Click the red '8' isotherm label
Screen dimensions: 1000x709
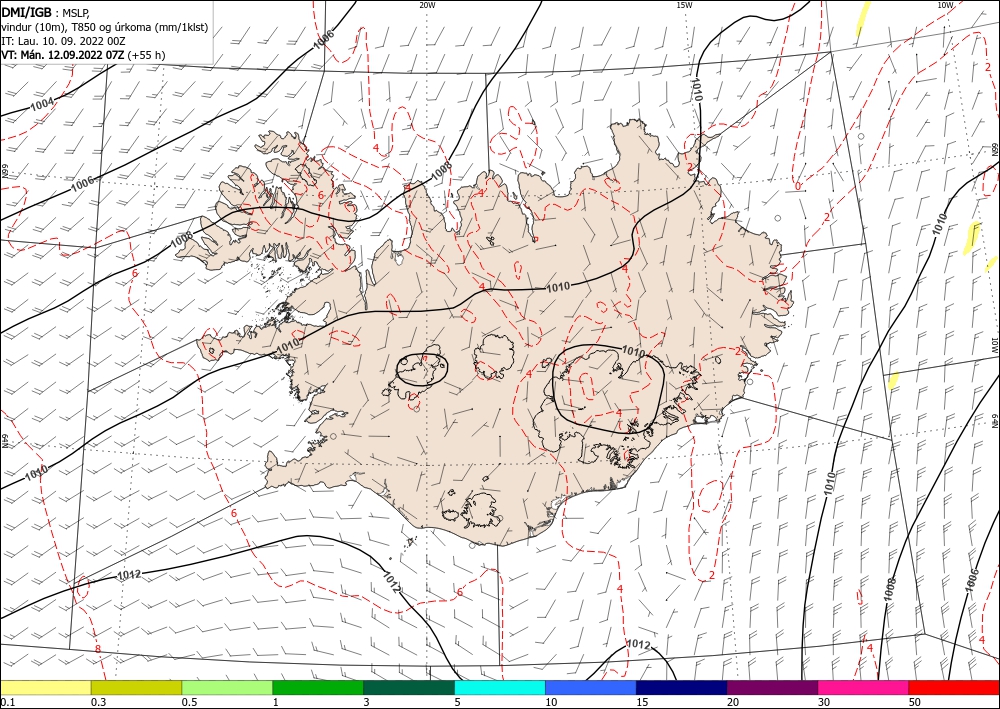tap(98, 649)
